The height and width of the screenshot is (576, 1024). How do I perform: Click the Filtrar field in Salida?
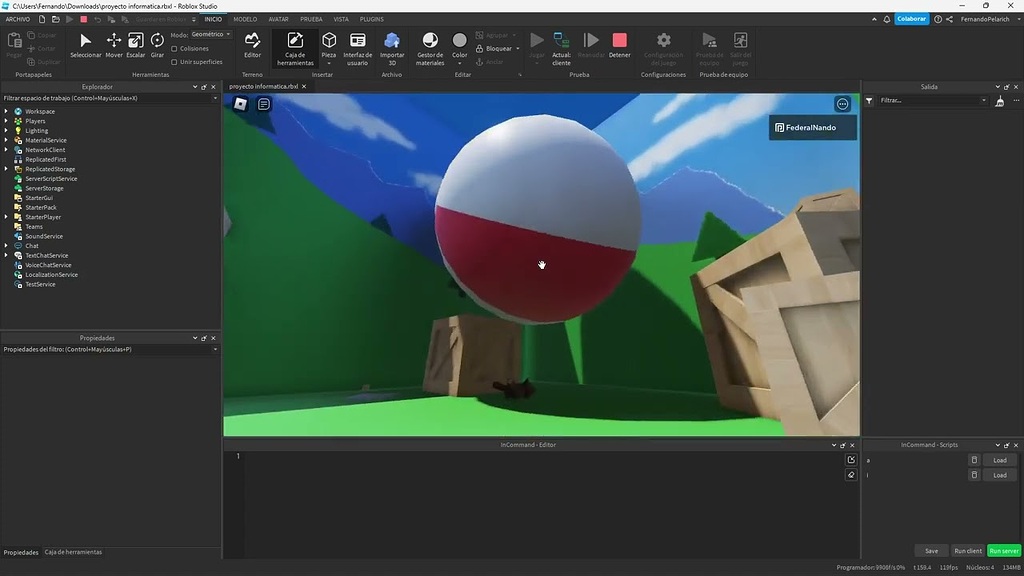point(933,101)
